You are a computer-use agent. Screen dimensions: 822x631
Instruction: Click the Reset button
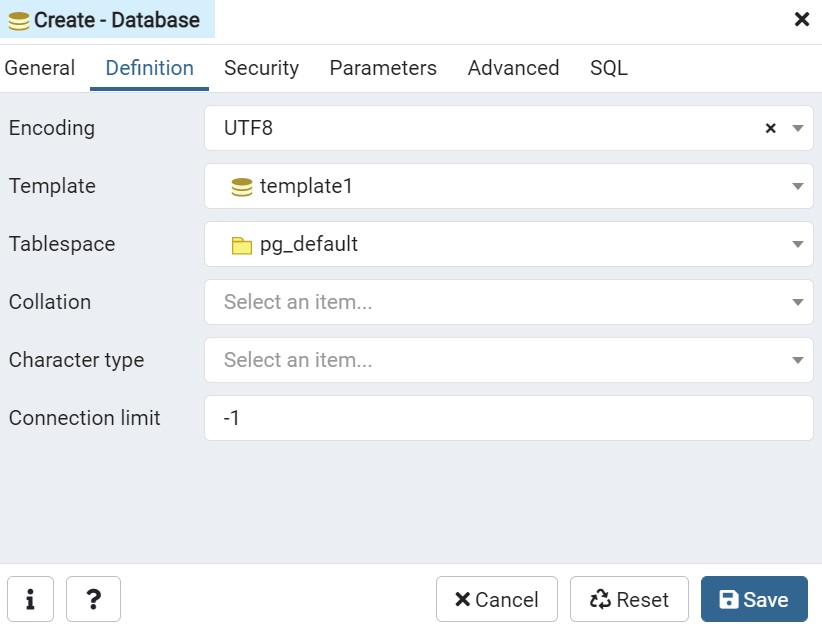tap(629, 599)
